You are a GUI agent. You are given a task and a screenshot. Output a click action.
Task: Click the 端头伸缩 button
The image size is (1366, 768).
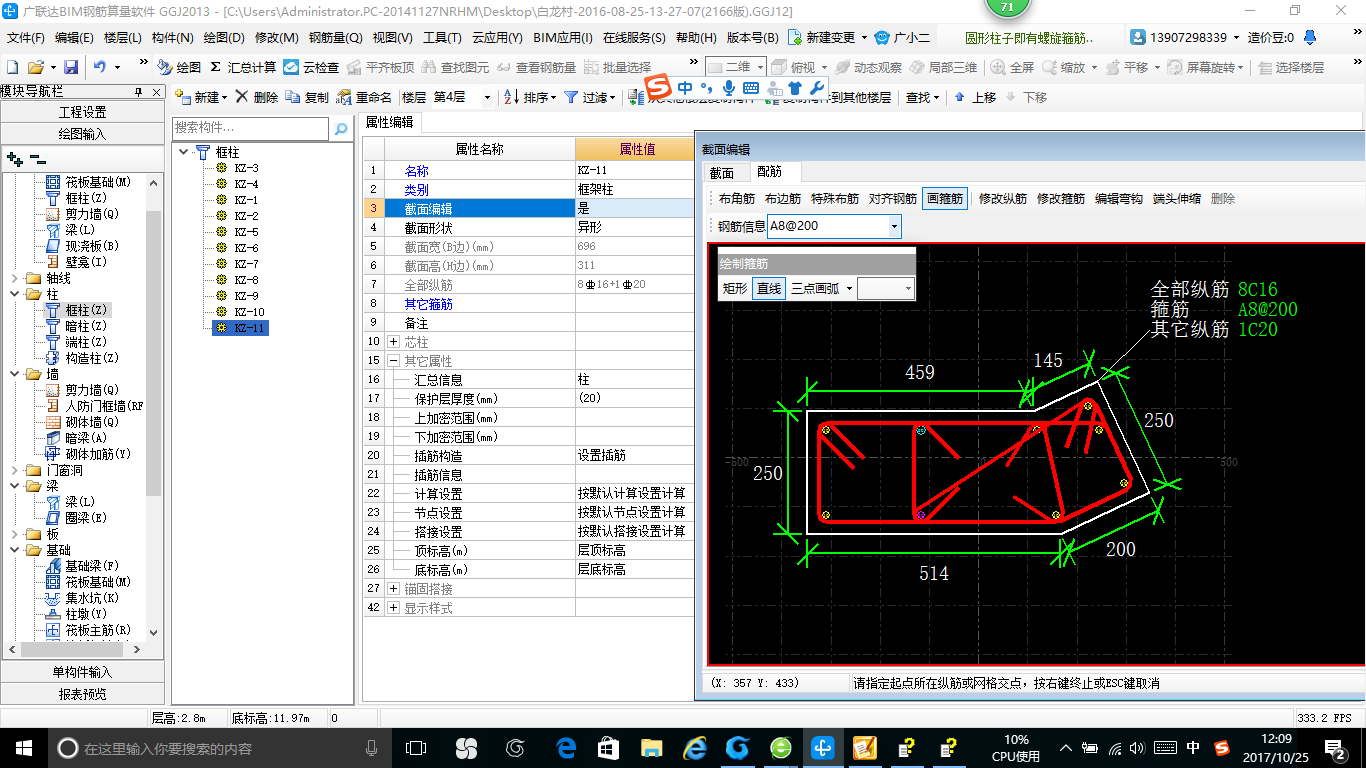click(x=1177, y=198)
